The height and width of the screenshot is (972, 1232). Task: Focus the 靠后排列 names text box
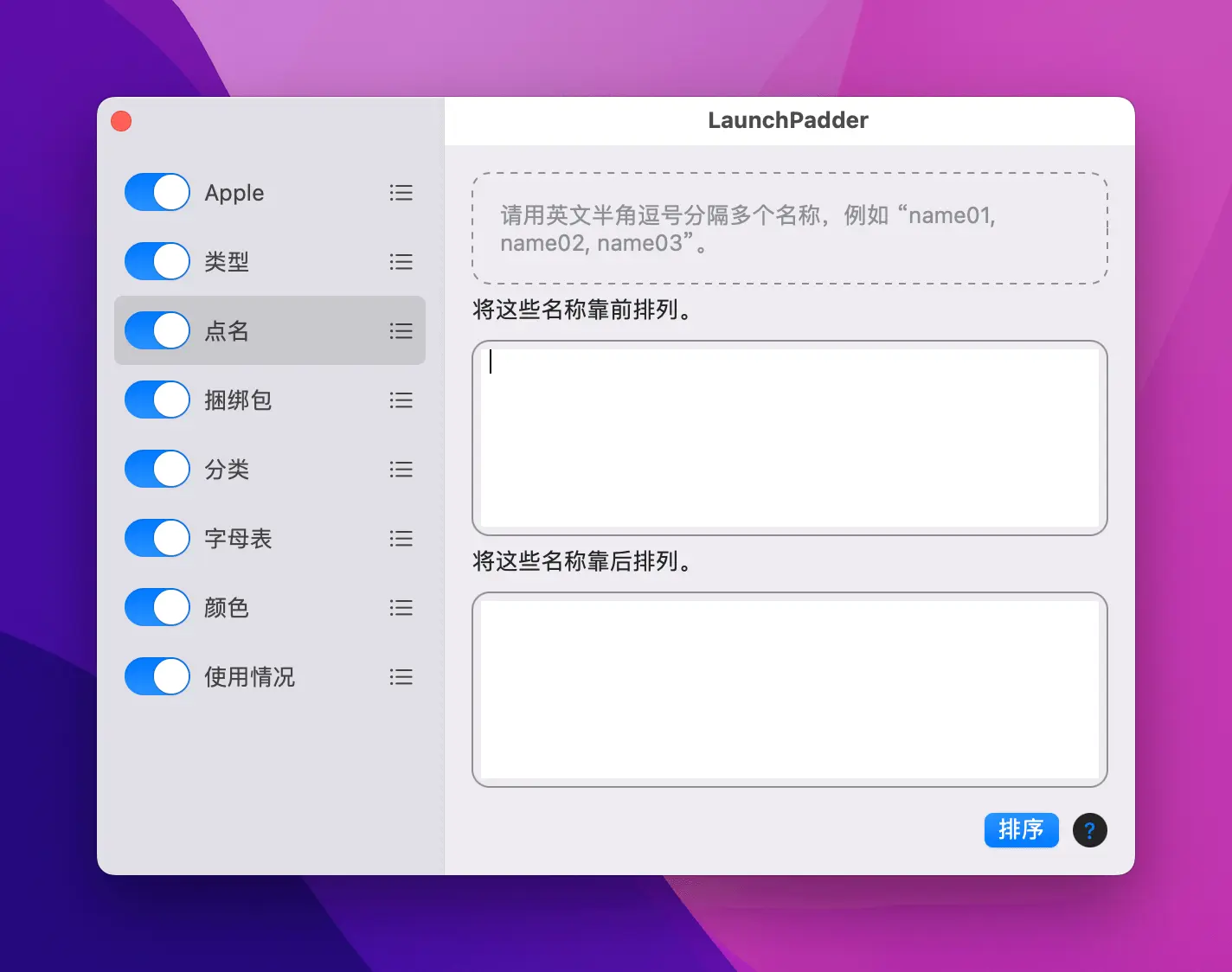[x=790, y=689]
